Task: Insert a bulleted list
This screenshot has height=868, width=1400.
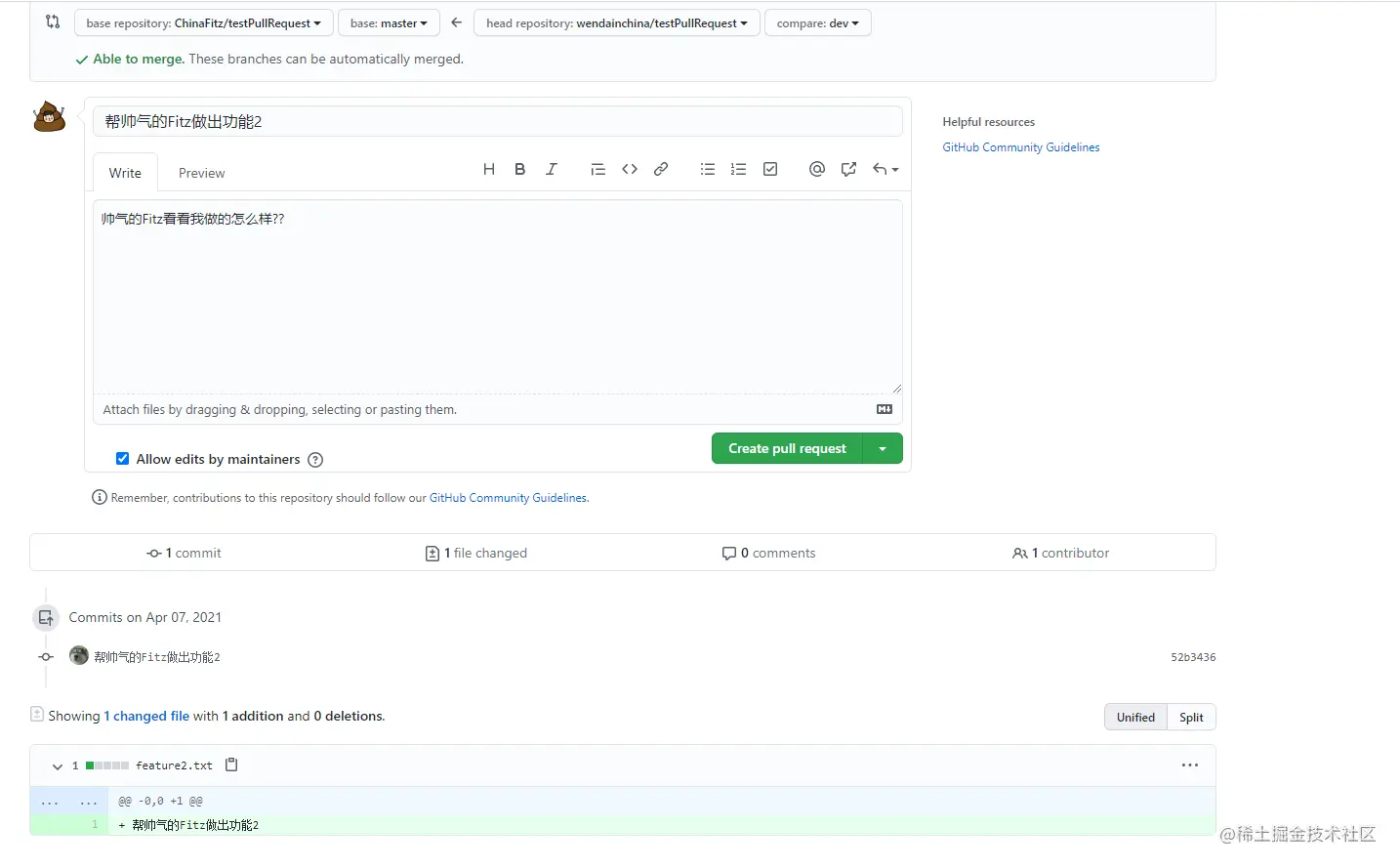Action: pyautogui.click(x=708, y=169)
